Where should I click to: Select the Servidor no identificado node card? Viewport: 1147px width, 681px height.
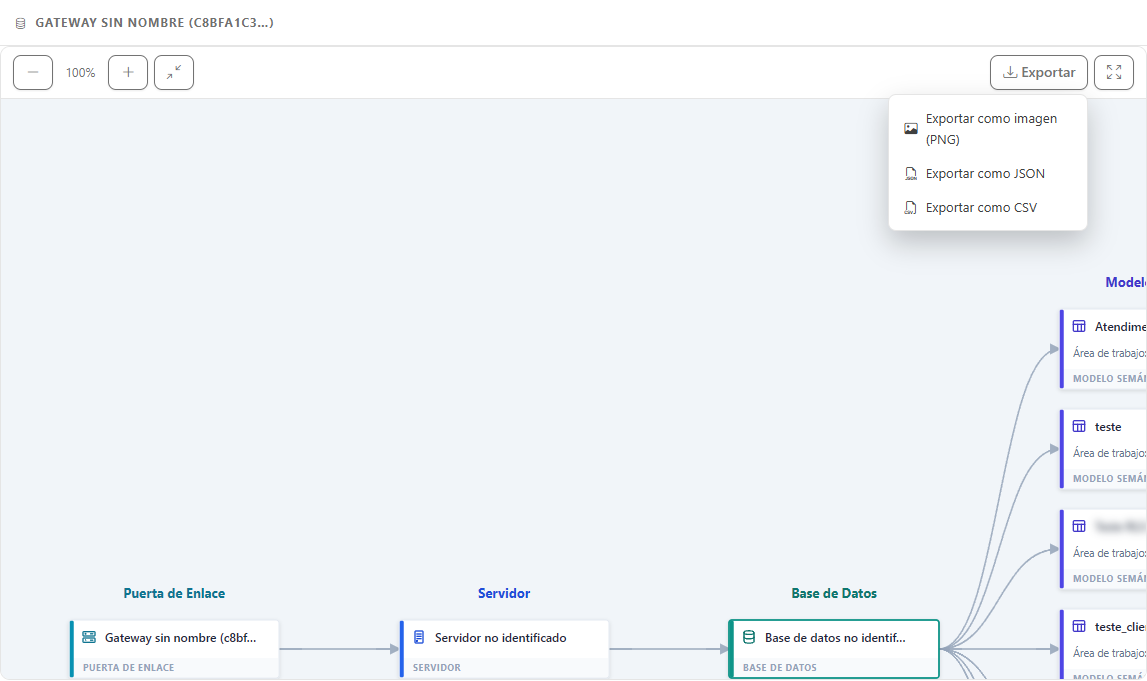click(504, 649)
